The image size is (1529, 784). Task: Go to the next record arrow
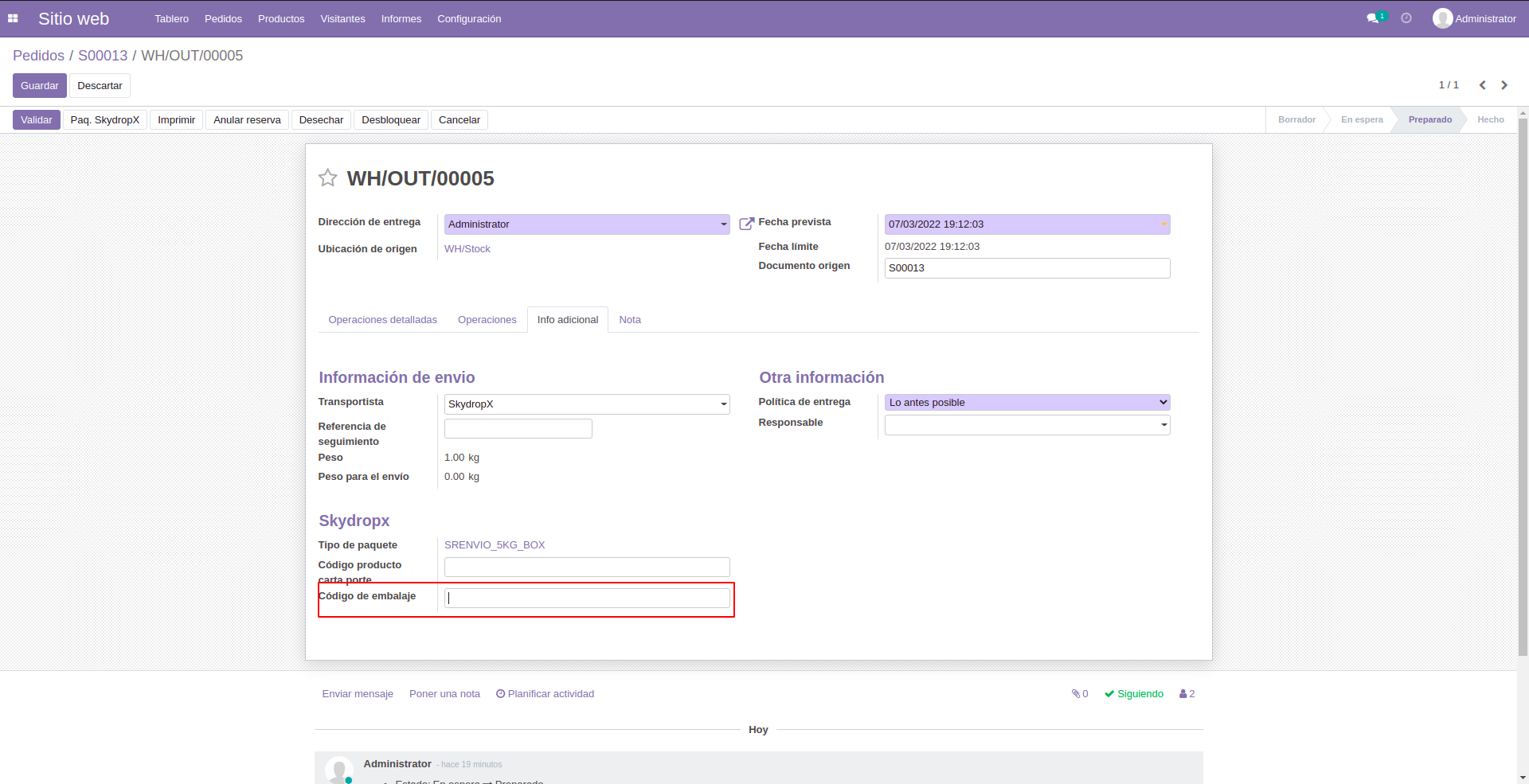(x=1504, y=85)
